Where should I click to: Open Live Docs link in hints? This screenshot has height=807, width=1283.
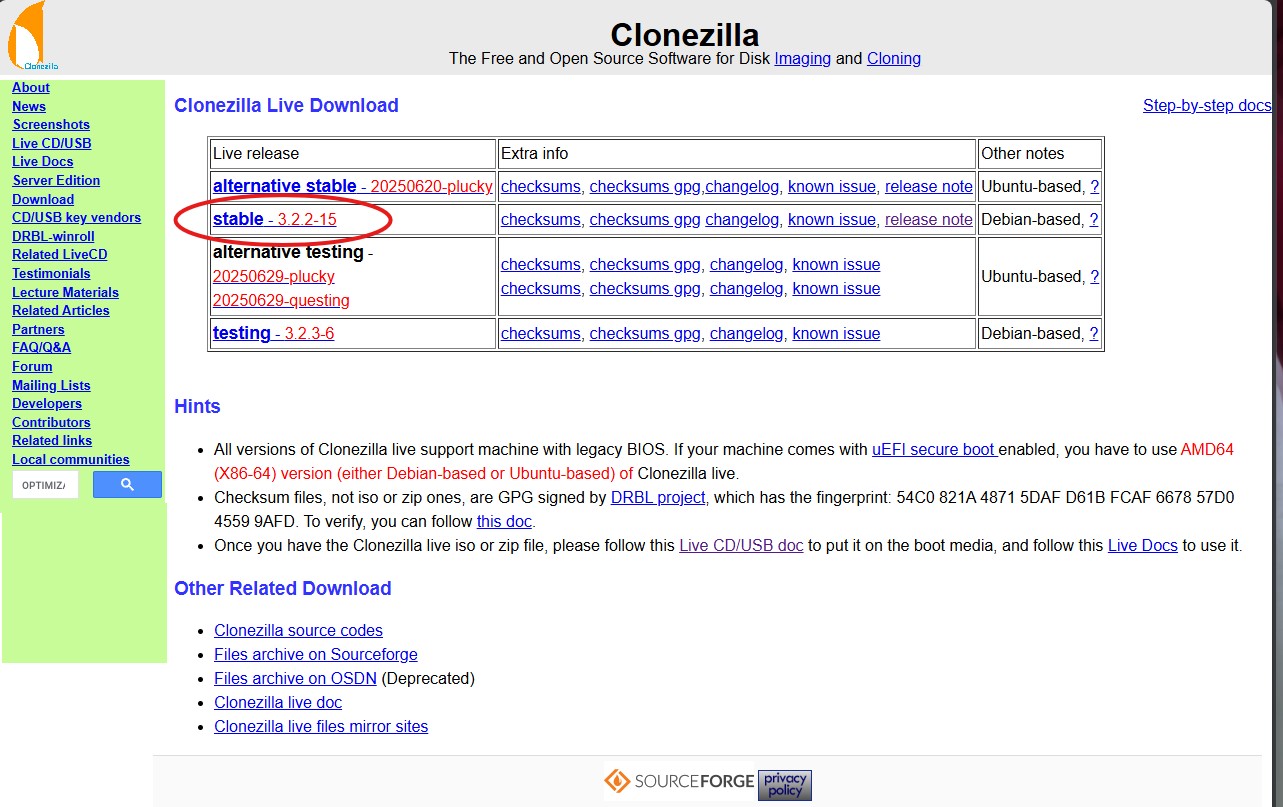[x=1143, y=545]
